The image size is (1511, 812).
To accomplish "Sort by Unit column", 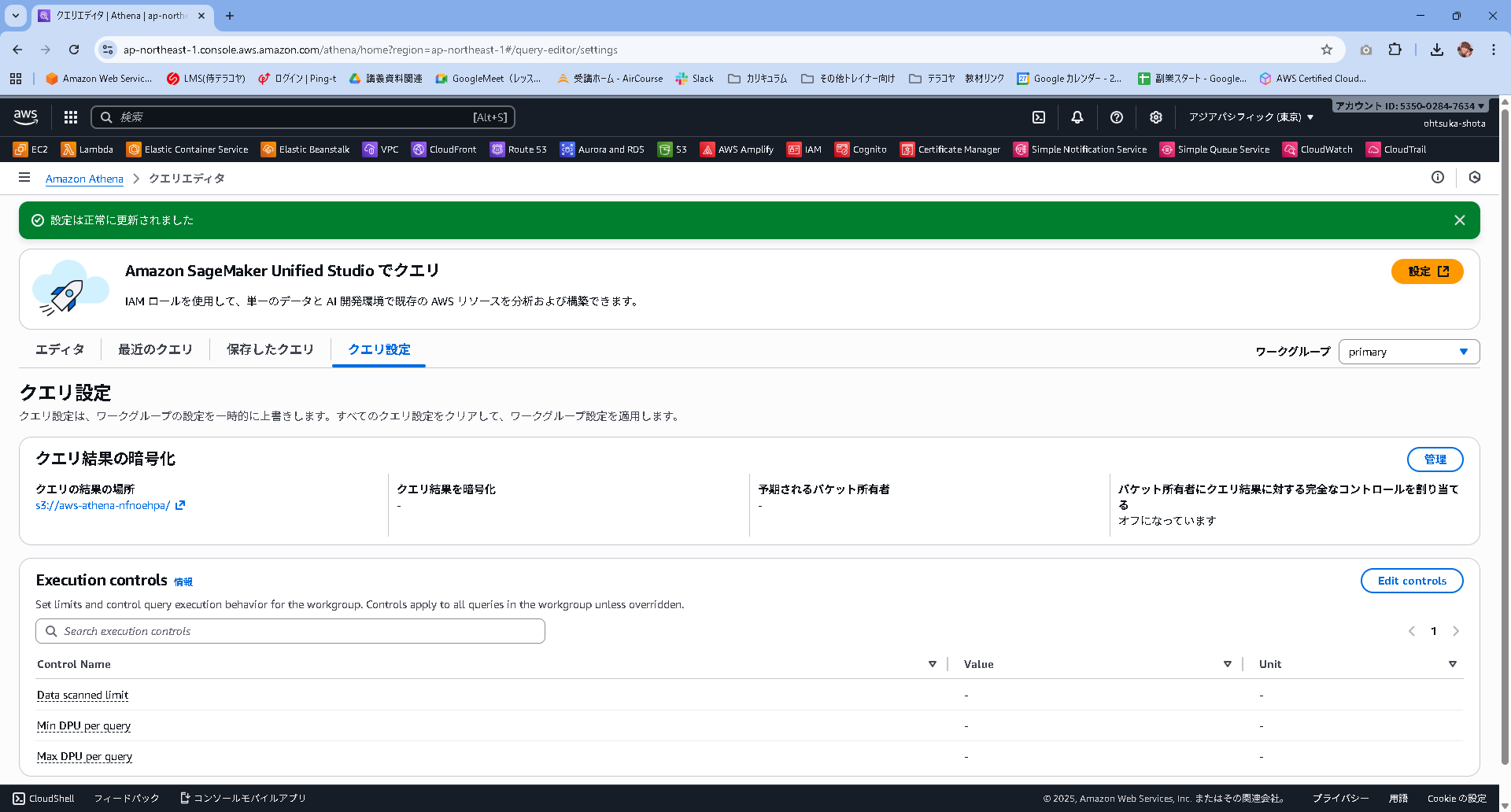I will tap(1453, 664).
